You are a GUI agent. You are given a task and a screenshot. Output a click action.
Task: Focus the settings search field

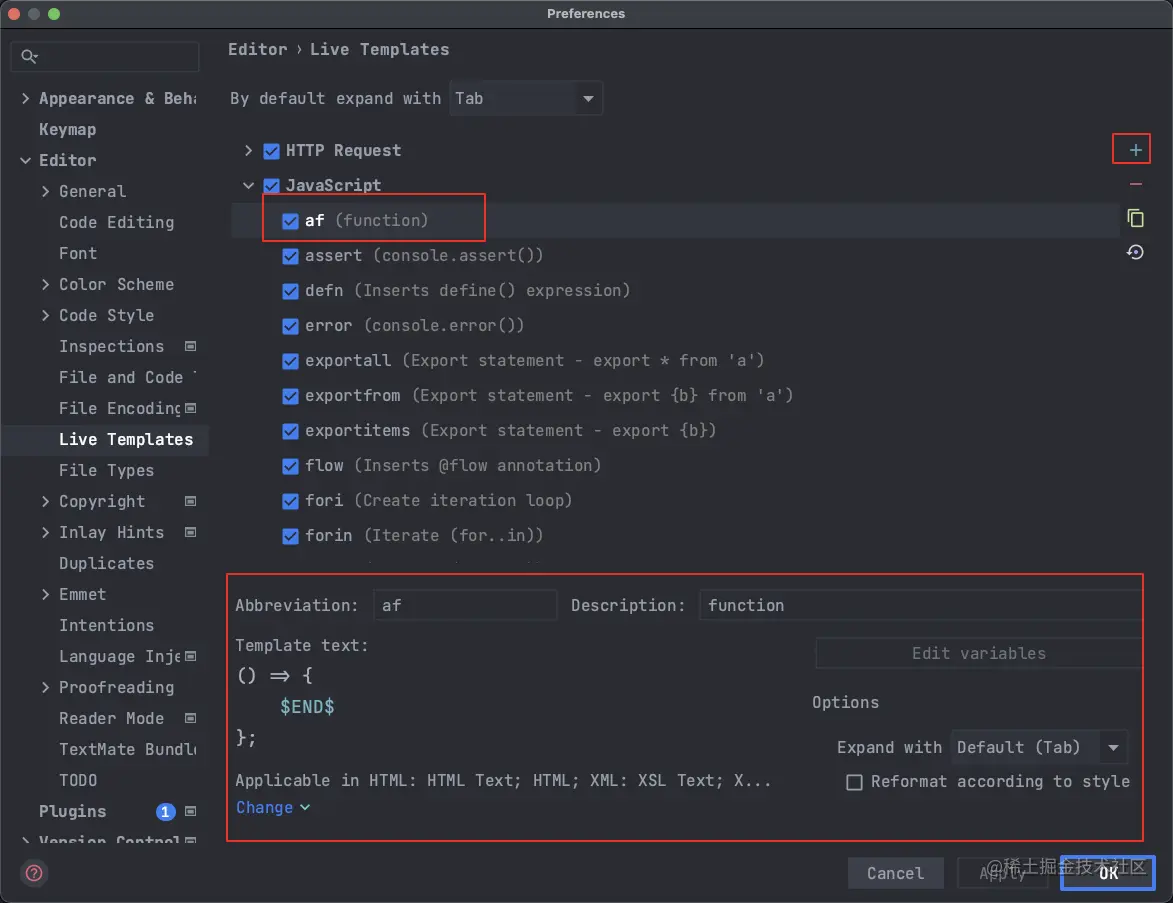click(105, 56)
